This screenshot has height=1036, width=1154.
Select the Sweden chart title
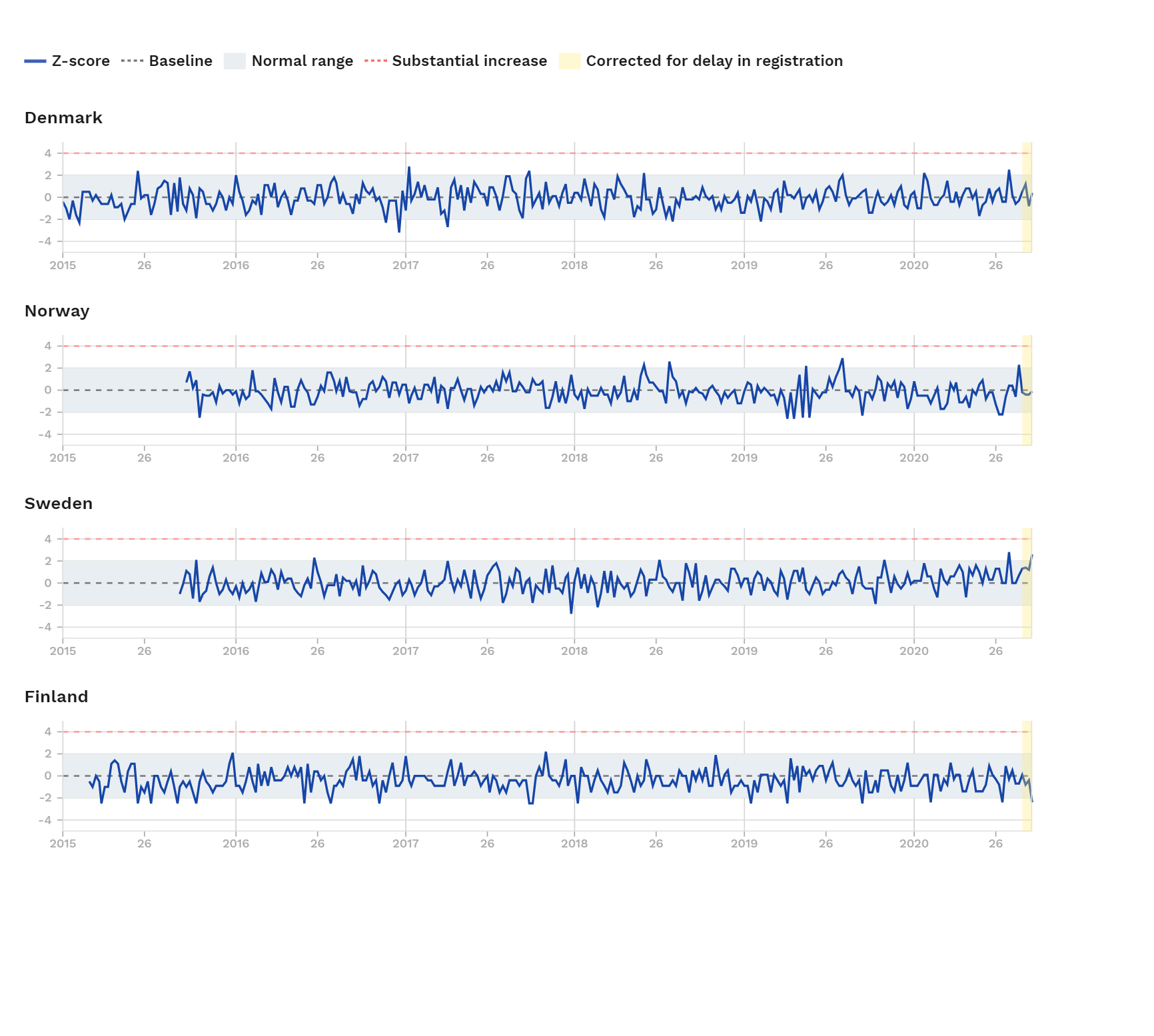[59, 504]
